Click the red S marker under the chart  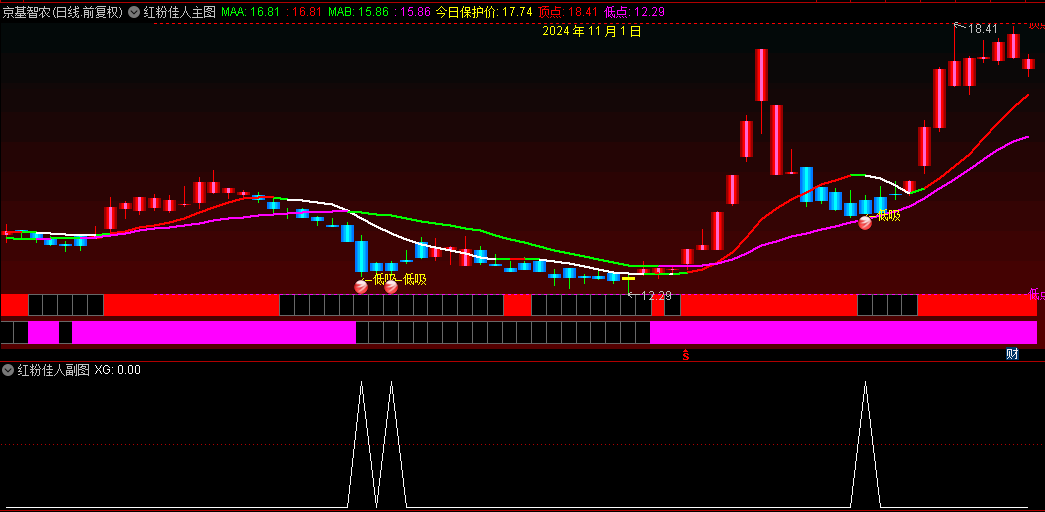pyautogui.click(x=685, y=355)
